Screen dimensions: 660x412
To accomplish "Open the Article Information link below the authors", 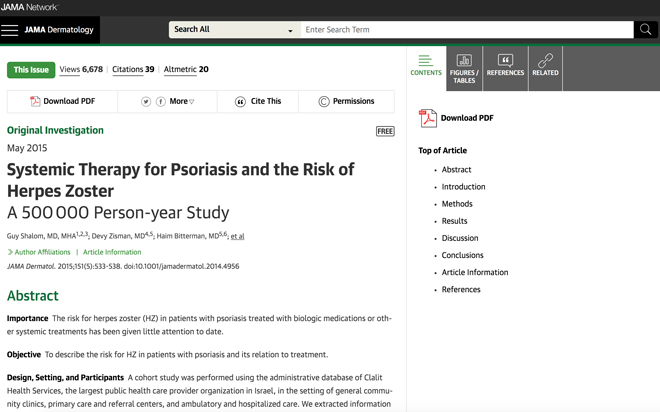I will click(112, 252).
